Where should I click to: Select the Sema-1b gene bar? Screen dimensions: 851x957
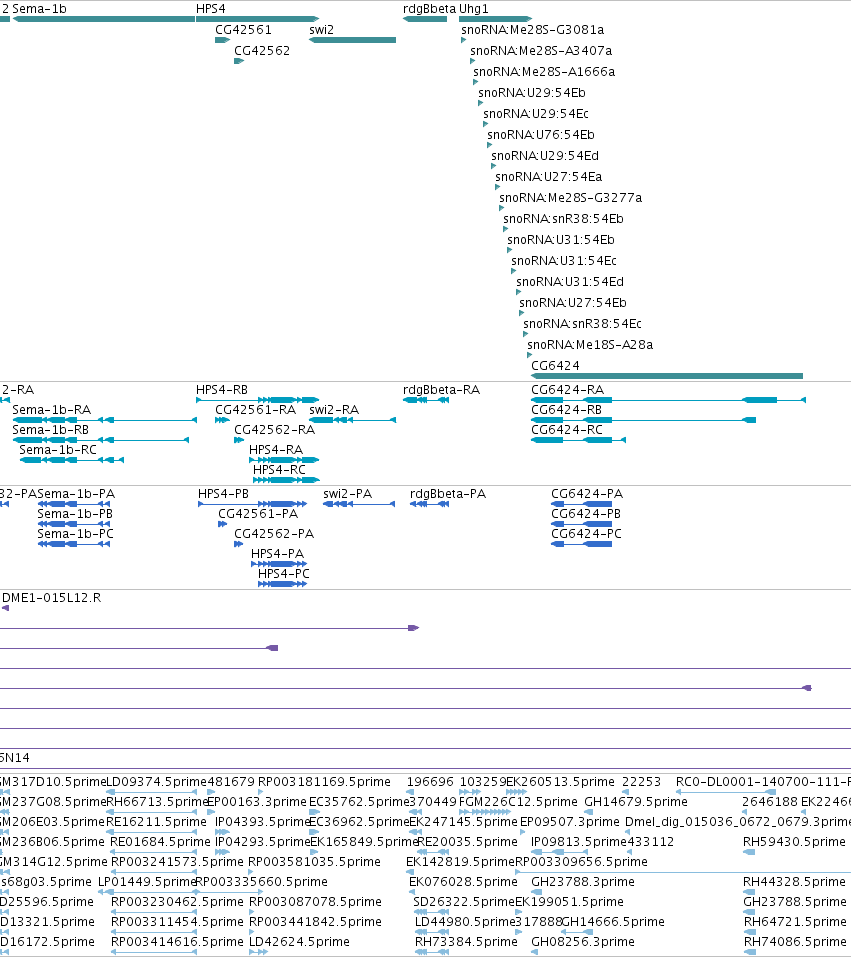tap(104, 19)
